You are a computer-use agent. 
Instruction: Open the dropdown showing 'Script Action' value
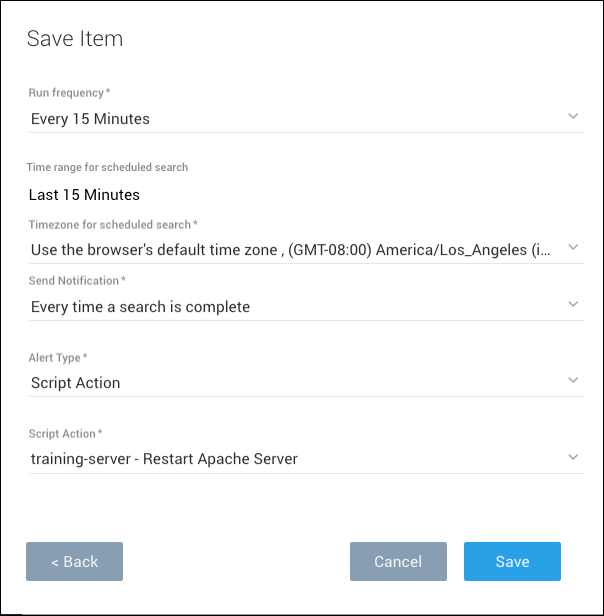(290, 383)
